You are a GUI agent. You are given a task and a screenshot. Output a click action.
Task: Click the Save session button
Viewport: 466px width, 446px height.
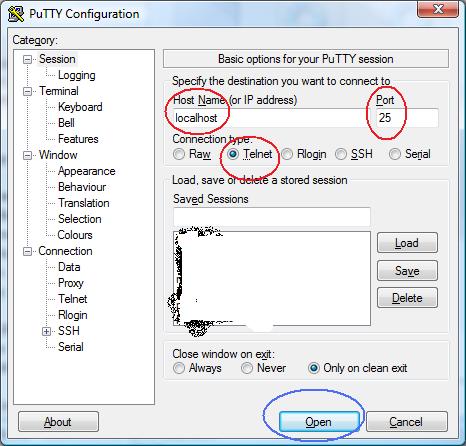407,271
